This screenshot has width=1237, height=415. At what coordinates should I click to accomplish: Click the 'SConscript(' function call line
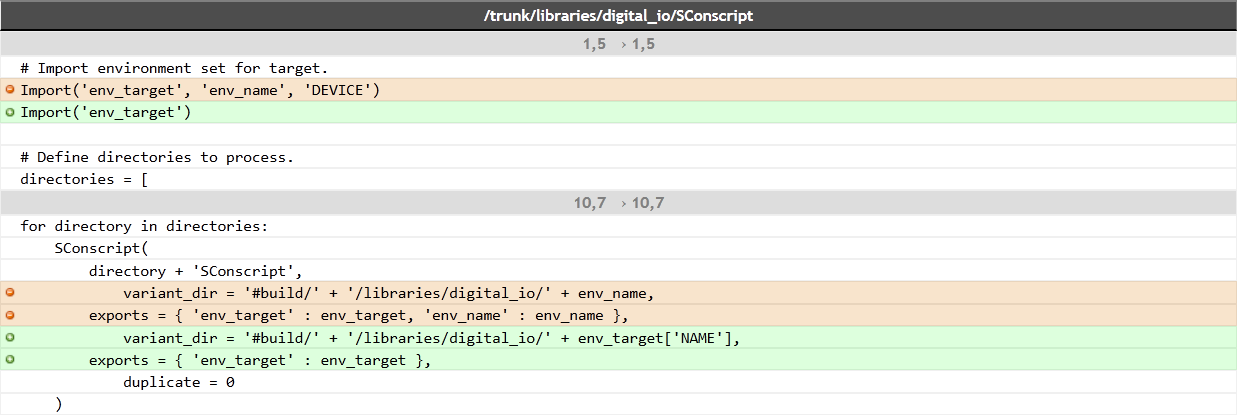[101, 248]
